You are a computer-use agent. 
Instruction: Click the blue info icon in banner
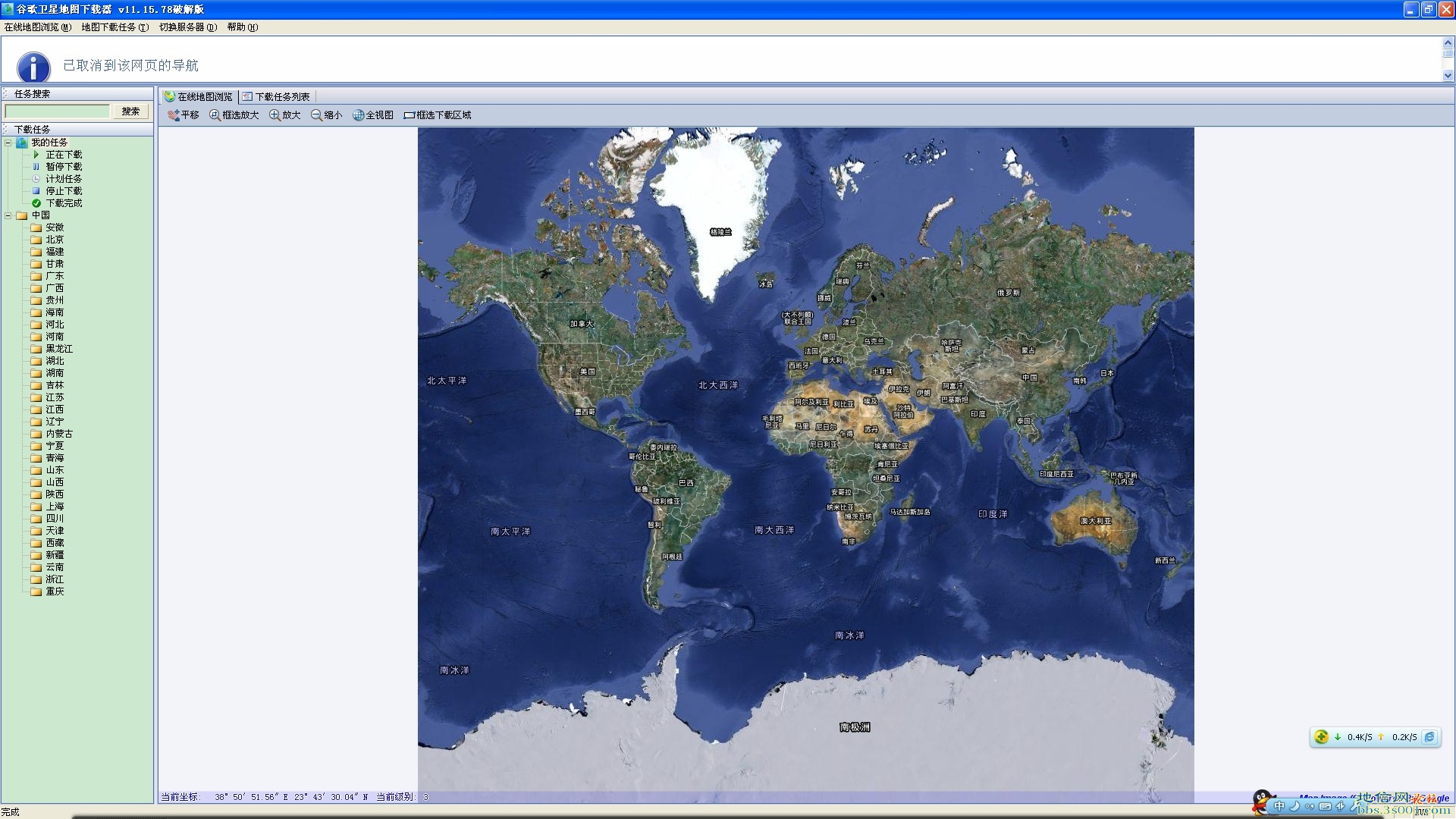tap(33, 67)
